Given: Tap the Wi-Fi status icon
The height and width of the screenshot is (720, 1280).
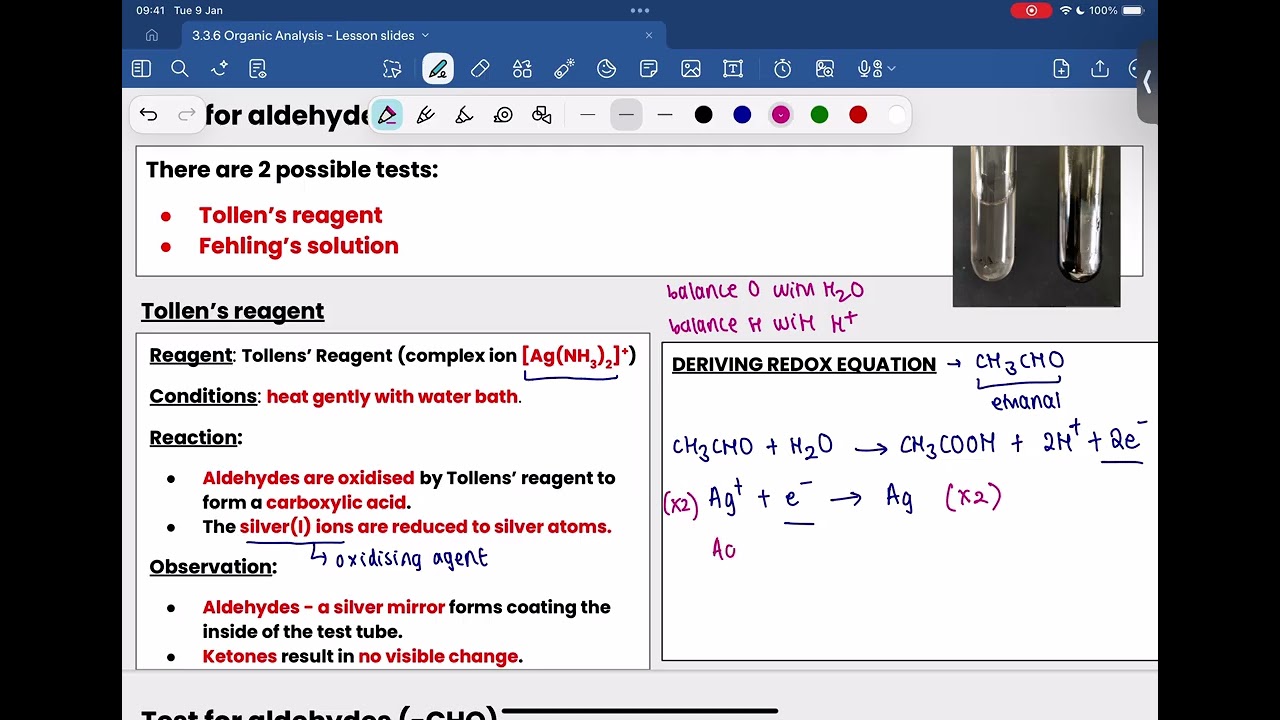Looking at the screenshot, I should [1065, 10].
